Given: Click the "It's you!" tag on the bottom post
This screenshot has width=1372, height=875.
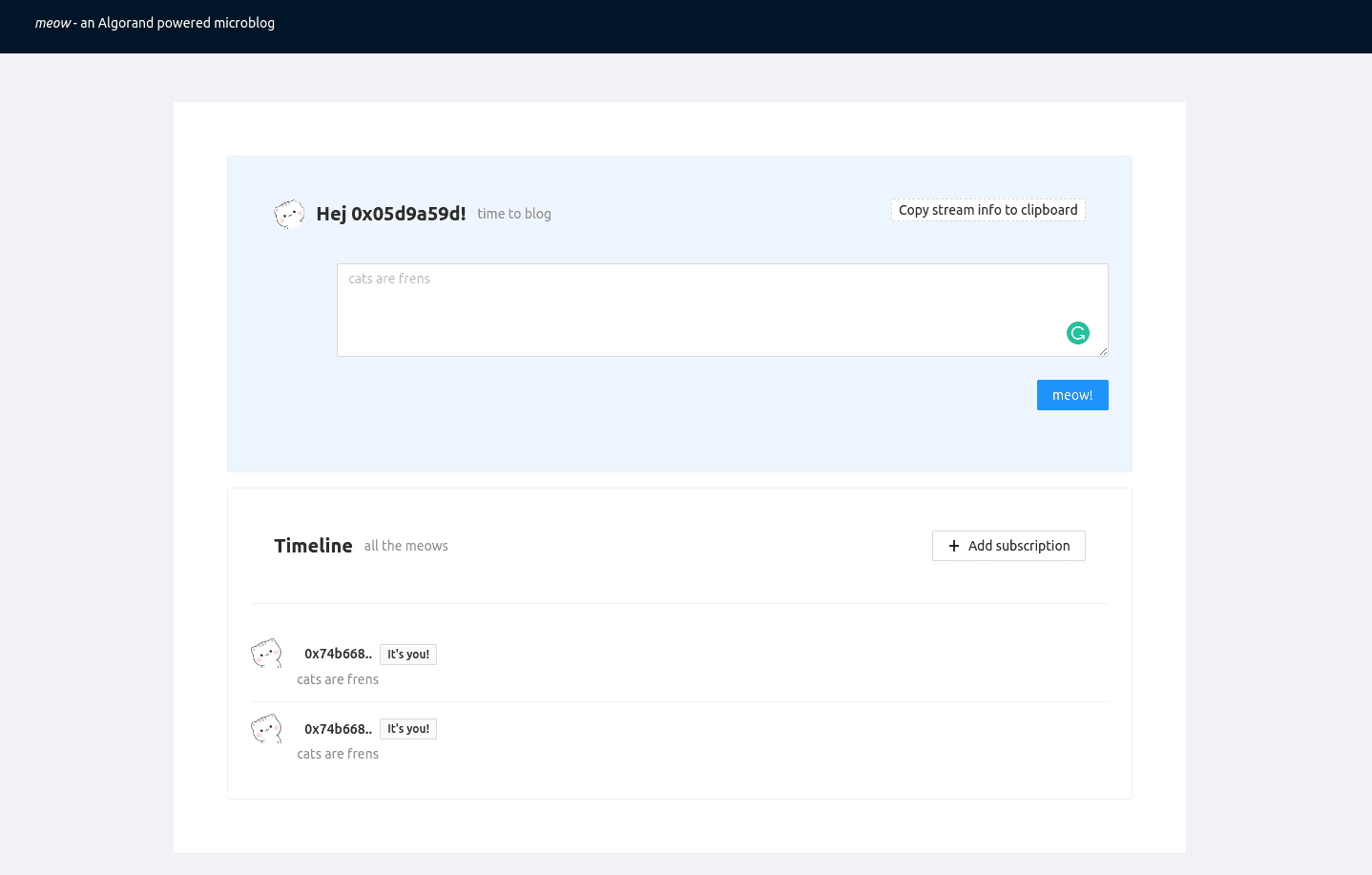Looking at the screenshot, I should (x=408, y=729).
